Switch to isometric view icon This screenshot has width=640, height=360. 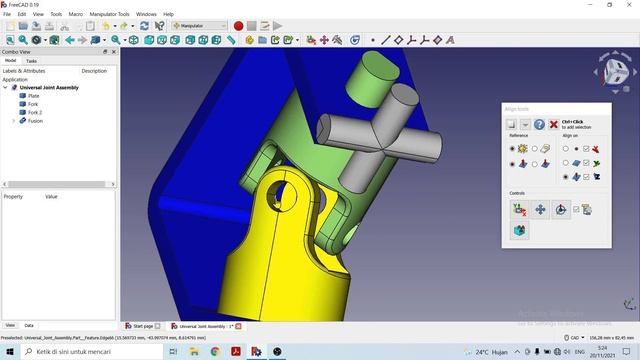133,40
